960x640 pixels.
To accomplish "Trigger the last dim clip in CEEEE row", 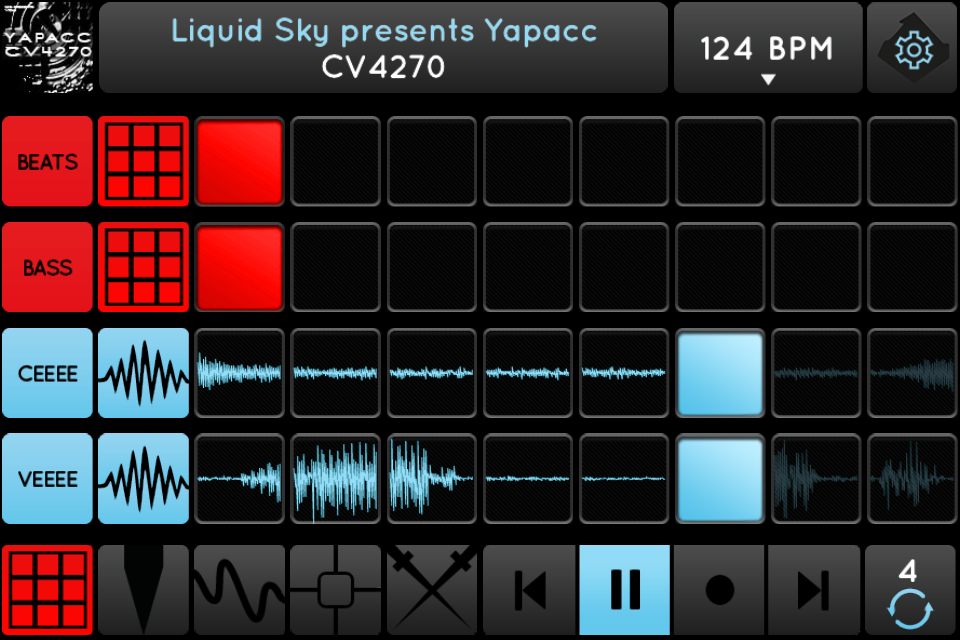I will click(912, 373).
